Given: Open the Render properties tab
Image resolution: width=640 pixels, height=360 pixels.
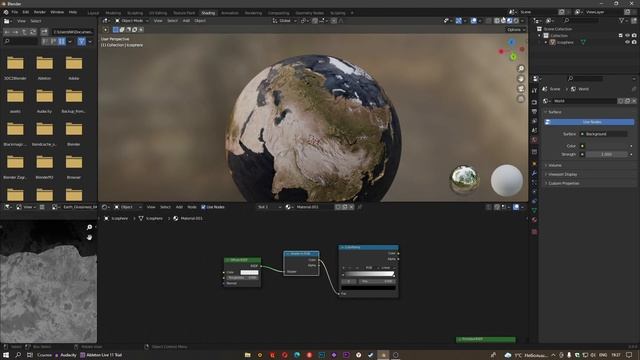Looking at the screenshot, I should coord(534,102).
